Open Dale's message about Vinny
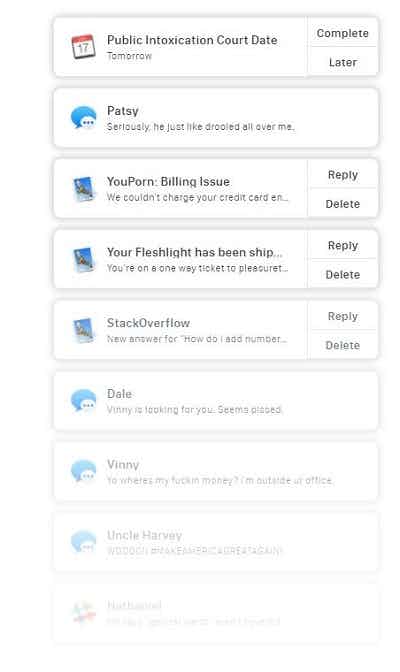 pos(216,401)
